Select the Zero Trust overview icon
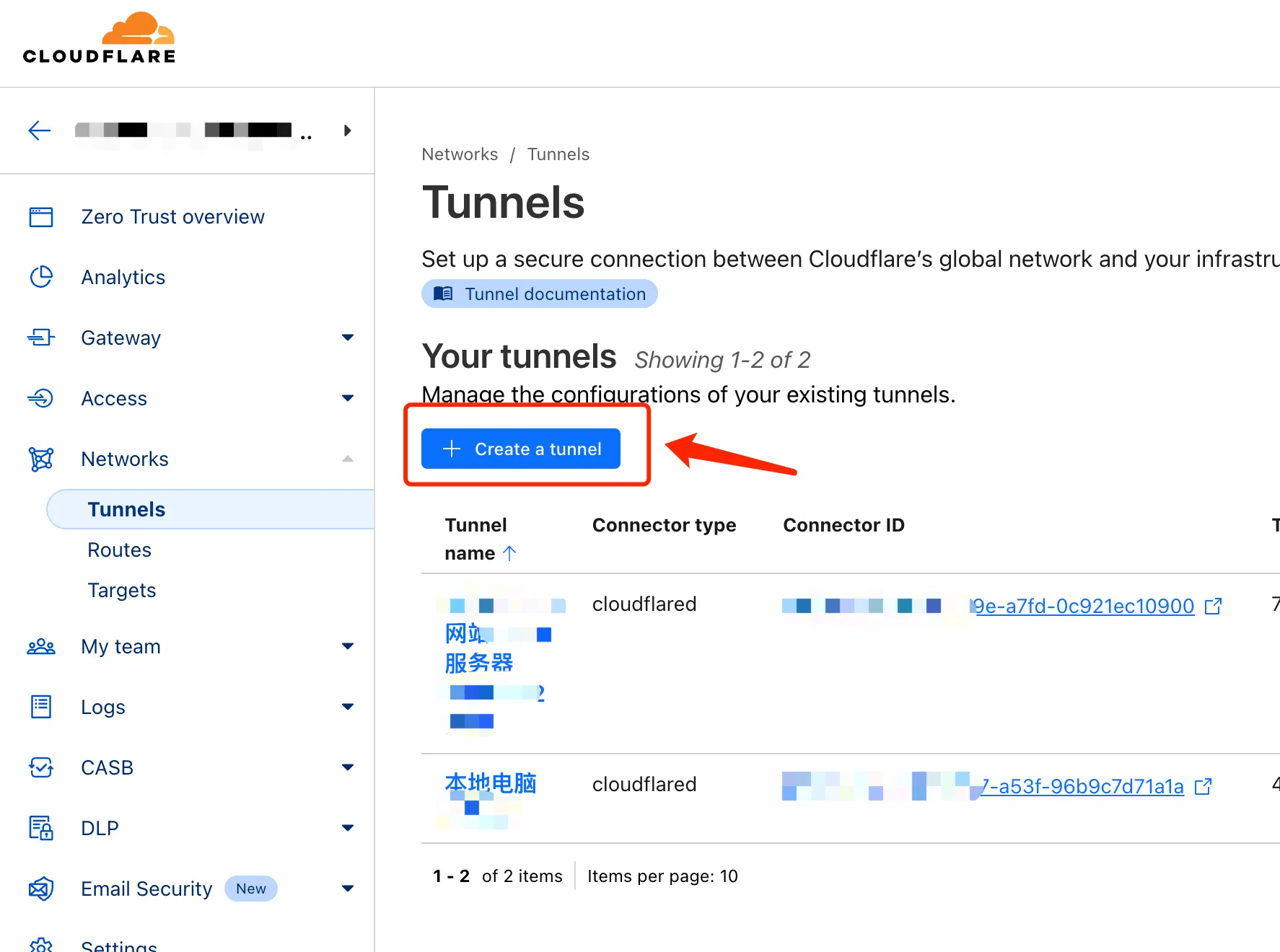The image size is (1280, 952). point(40,216)
